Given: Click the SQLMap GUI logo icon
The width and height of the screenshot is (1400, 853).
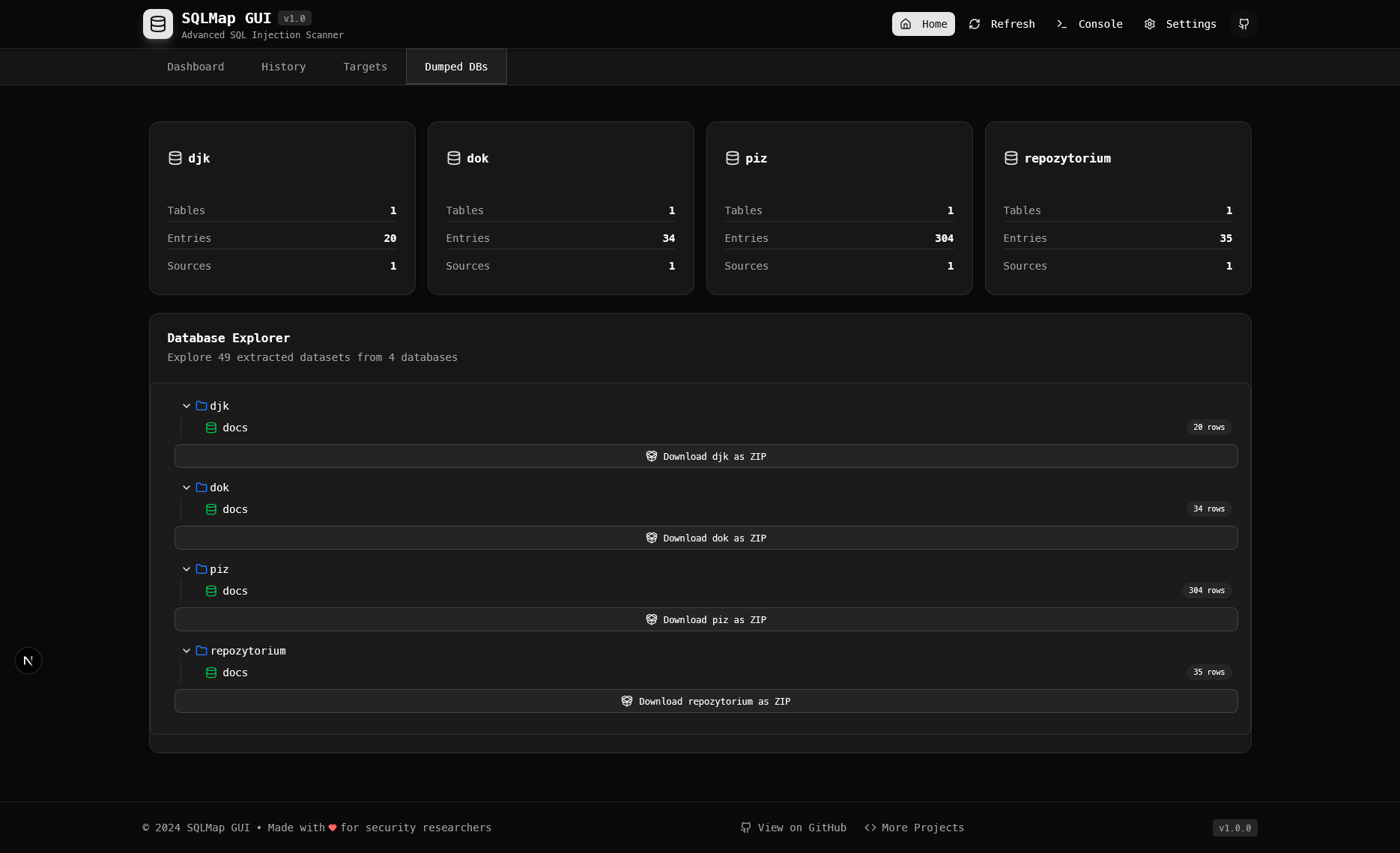Looking at the screenshot, I should pyautogui.click(x=157, y=23).
